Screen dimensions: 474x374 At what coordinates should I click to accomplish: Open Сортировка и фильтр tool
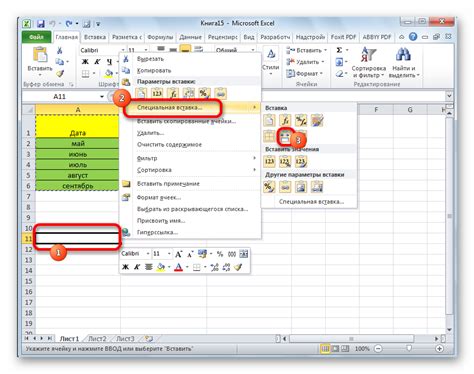[369, 62]
